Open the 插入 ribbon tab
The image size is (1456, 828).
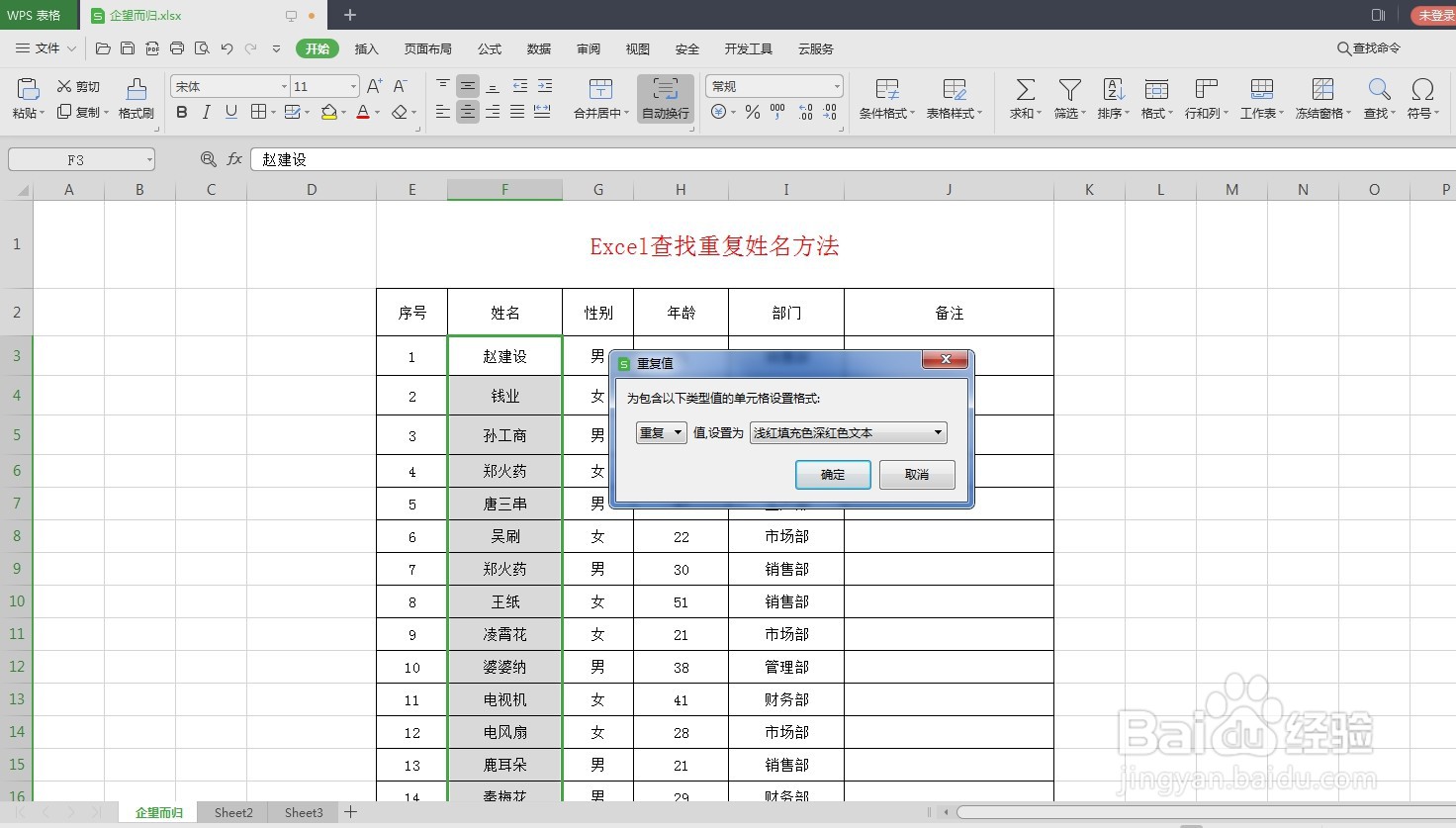[x=366, y=48]
